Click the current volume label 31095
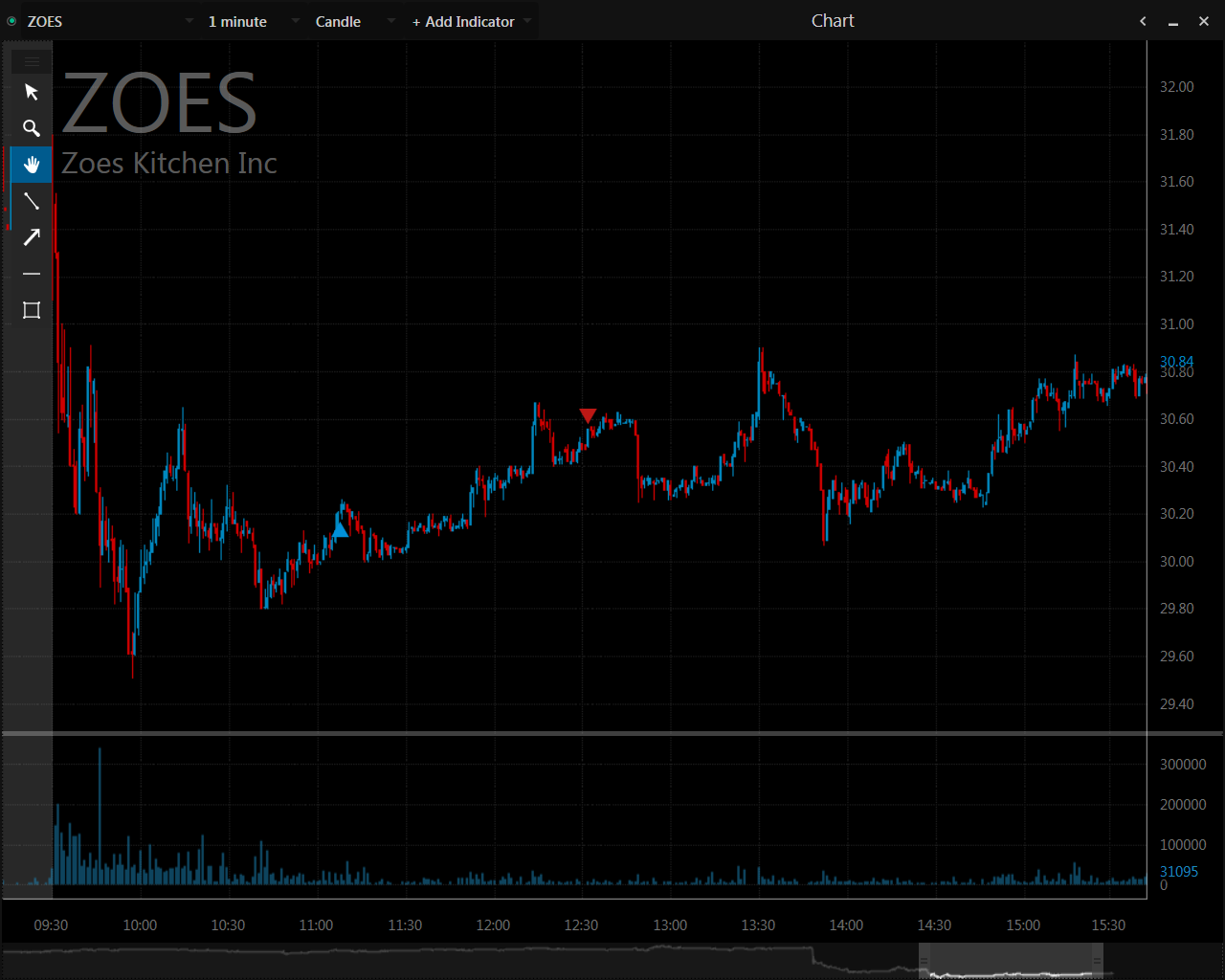Viewport: 1225px width, 980px height. click(1179, 871)
